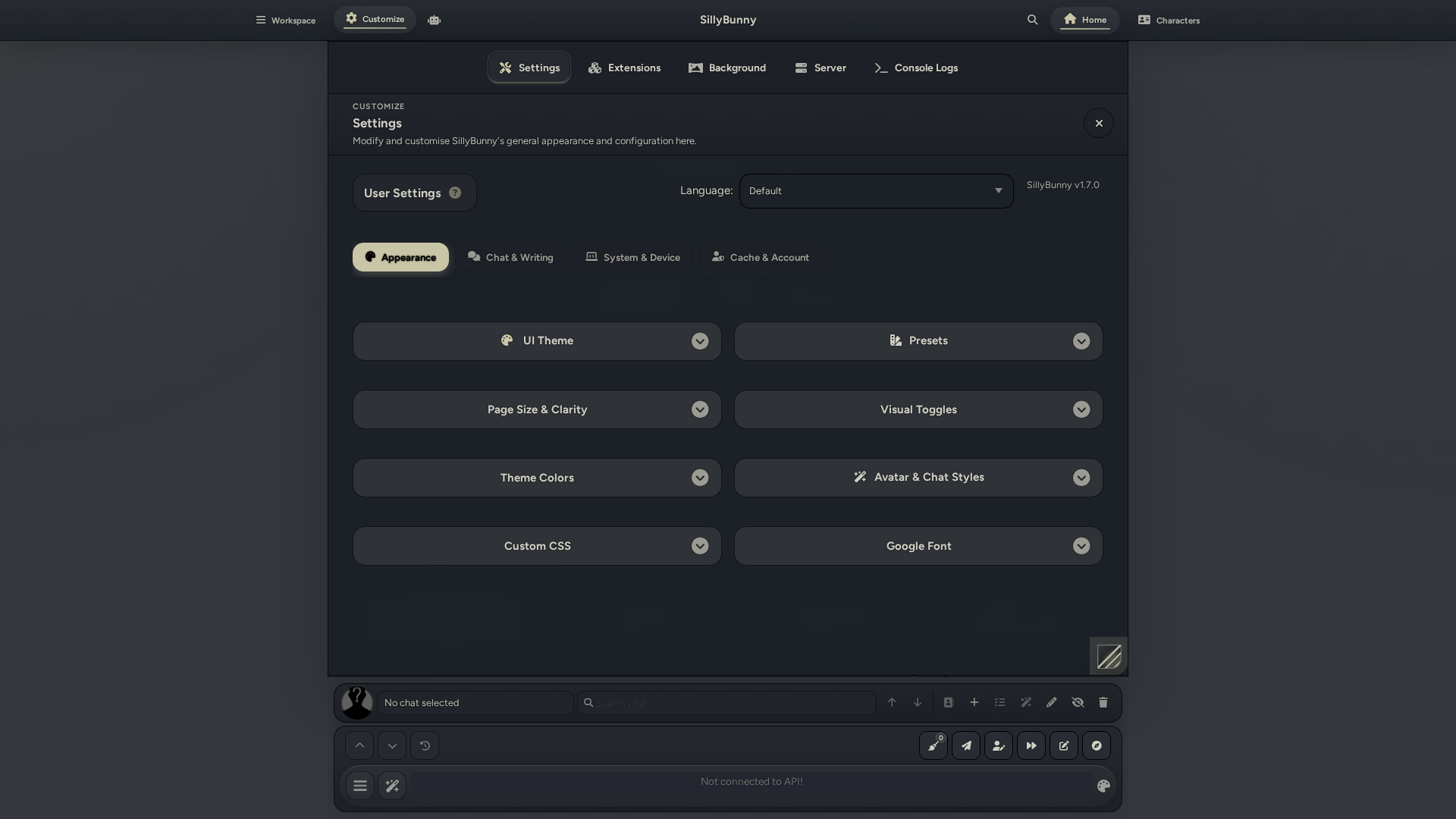Image resolution: width=1456 pixels, height=819 pixels.
Task: Click the square-with-pencil edit button
Action: tap(1064, 745)
